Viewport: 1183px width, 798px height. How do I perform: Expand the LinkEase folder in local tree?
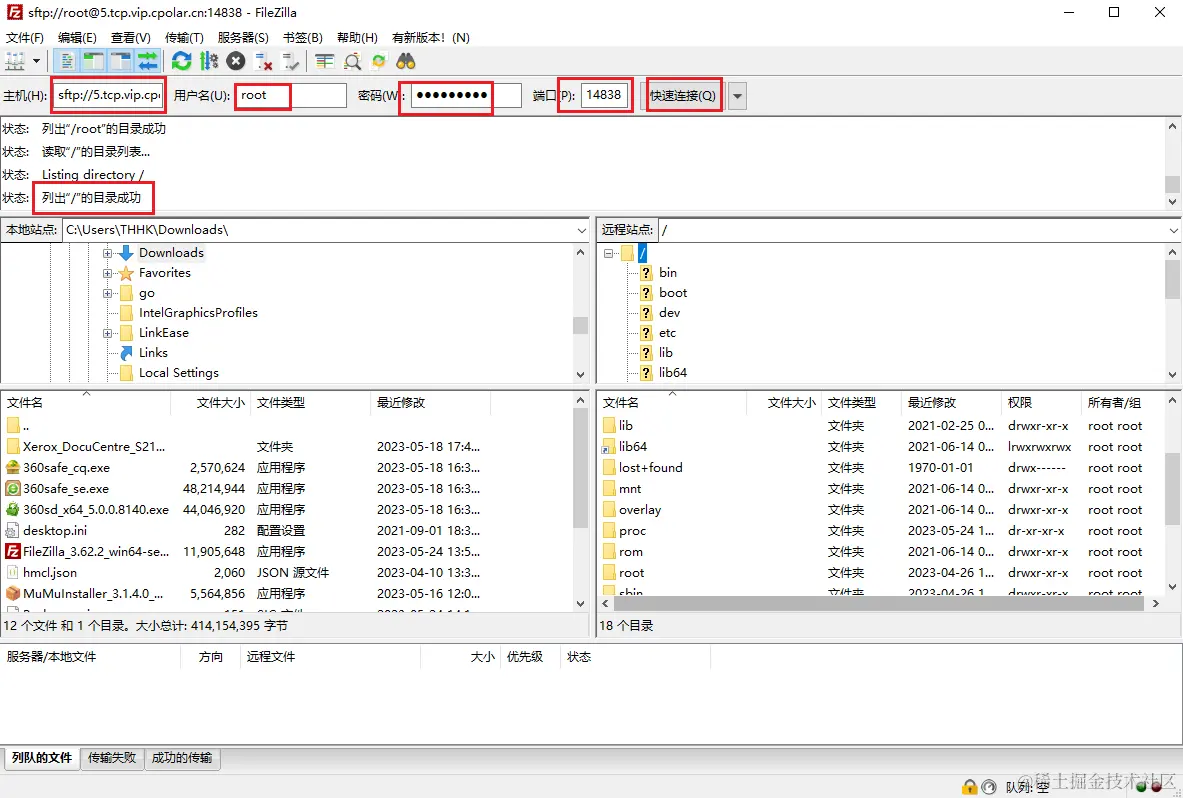(x=107, y=333)
